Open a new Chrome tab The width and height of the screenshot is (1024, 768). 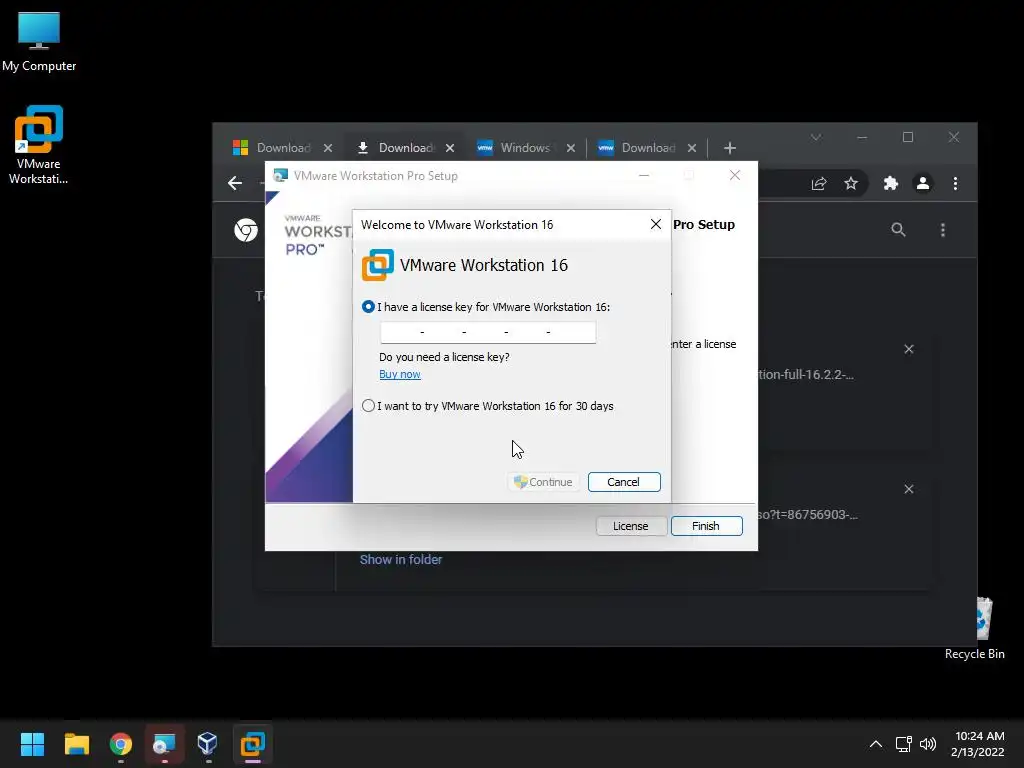730,148
